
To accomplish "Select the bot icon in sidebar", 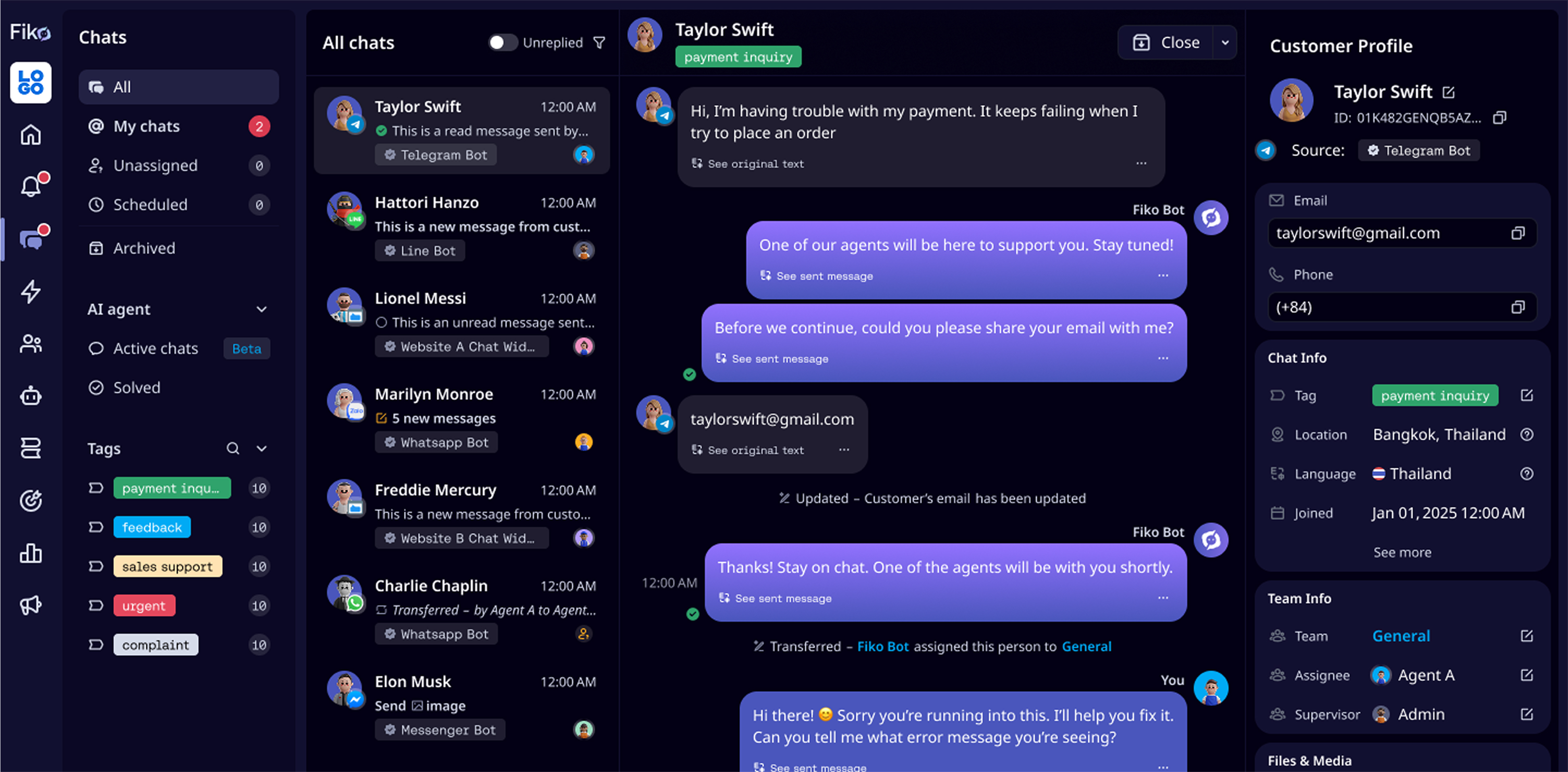I will pyautogui.click(x=30, y=396).
